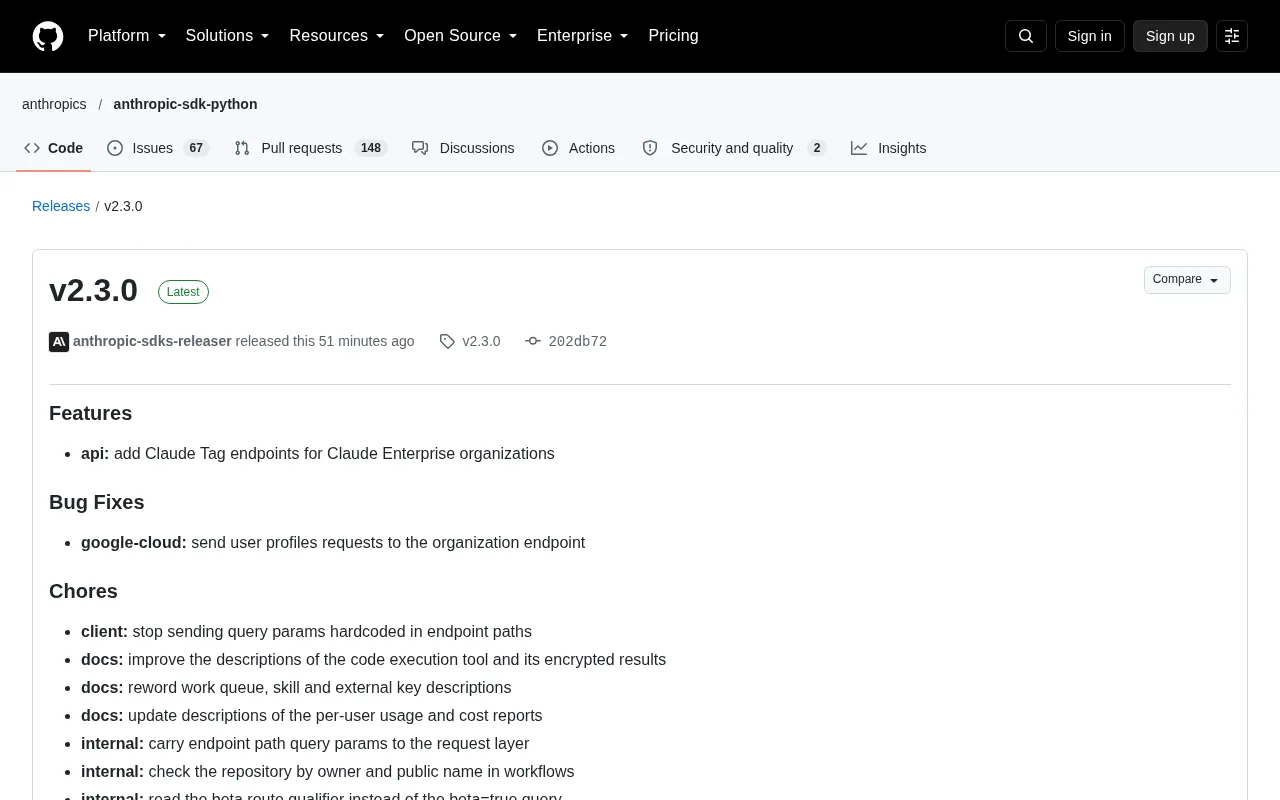This screenshot has height=800, width=1280.
Task: Switch to the Issues tab
Action: click(158, 148)
